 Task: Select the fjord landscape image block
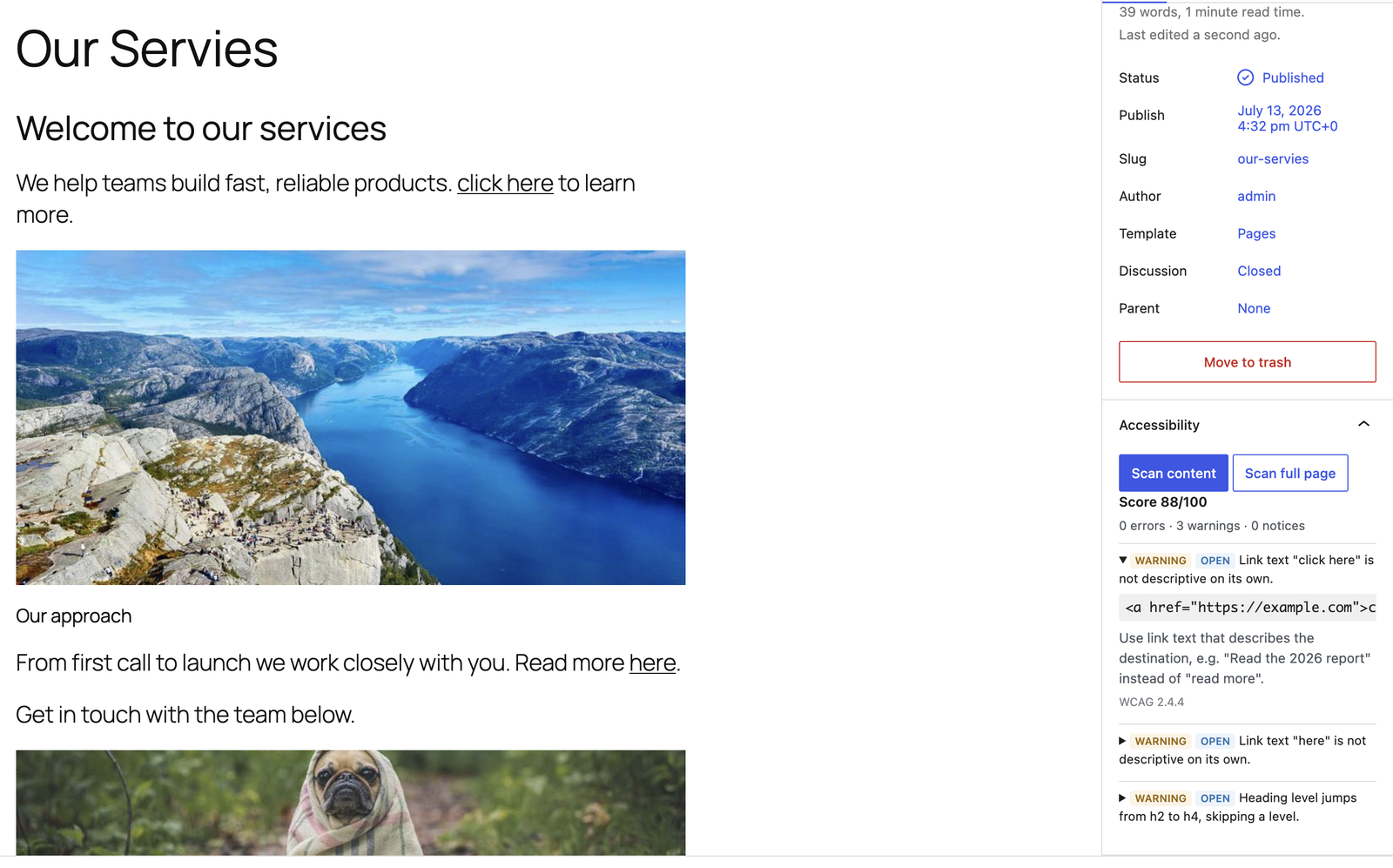[350, 417]
